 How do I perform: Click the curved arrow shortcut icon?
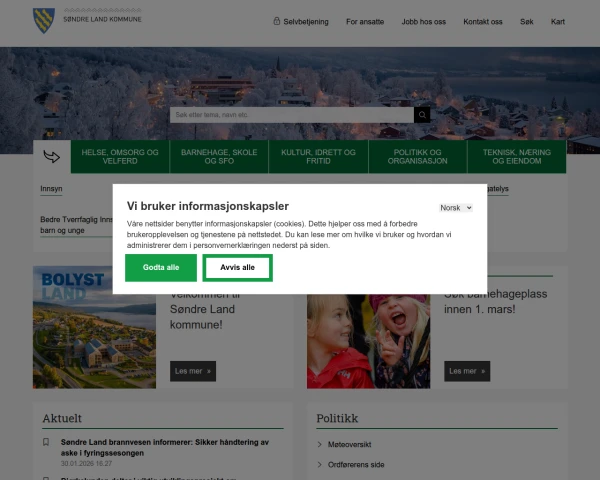pos(52,157)
